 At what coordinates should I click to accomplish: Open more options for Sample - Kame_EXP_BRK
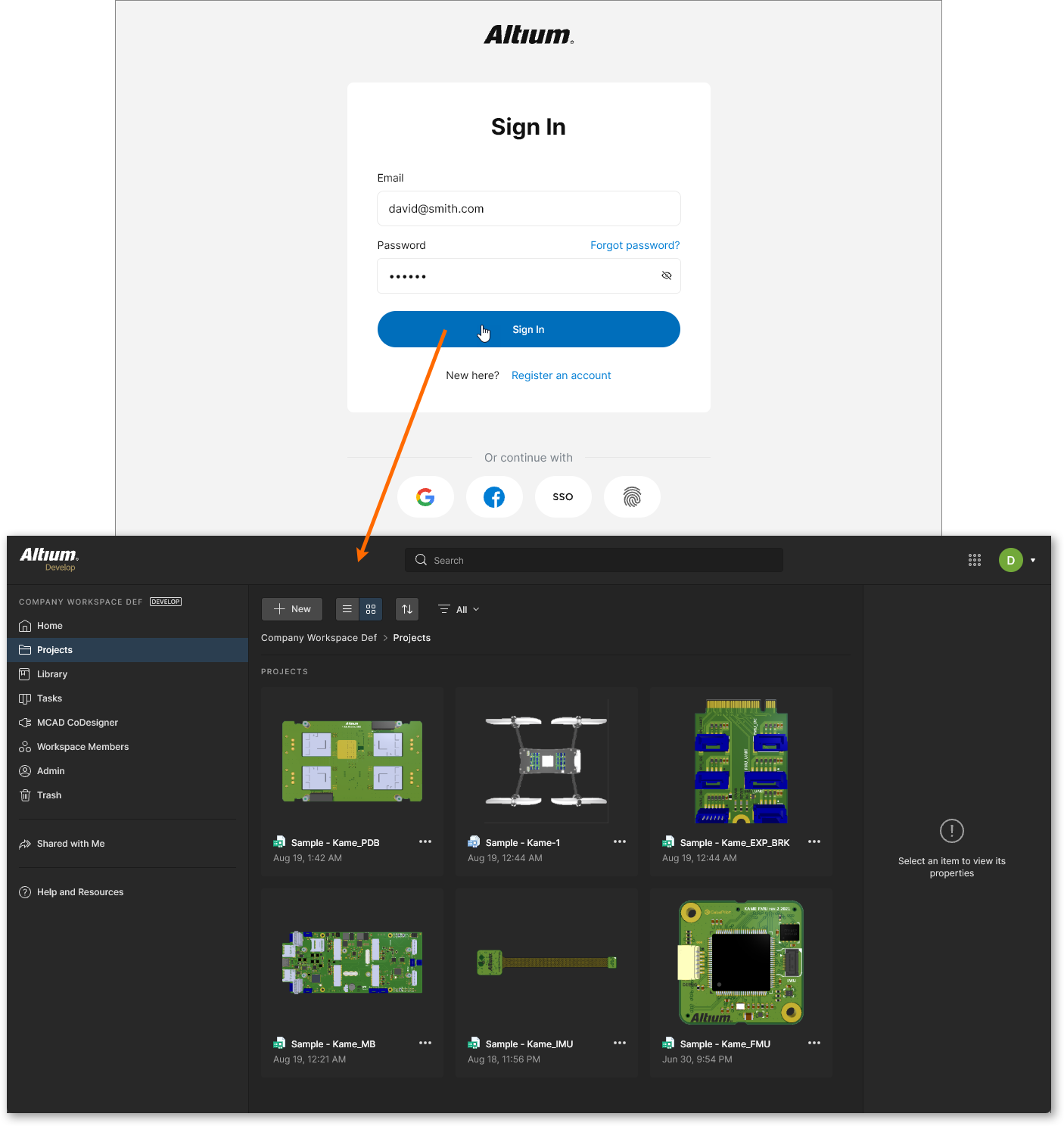pos(814,841)
